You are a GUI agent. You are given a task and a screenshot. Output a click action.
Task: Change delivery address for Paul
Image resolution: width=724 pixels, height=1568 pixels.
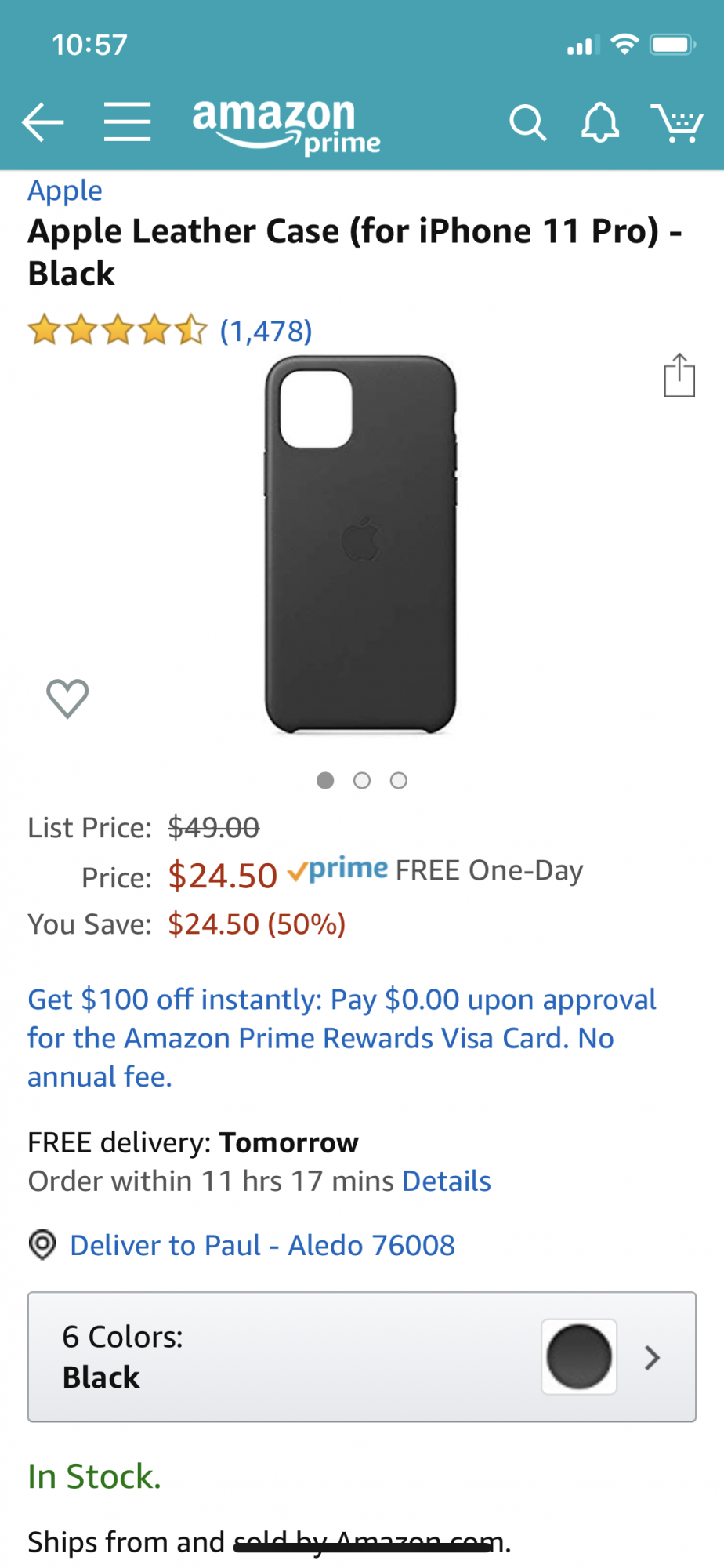click(x=262, y=1245)
